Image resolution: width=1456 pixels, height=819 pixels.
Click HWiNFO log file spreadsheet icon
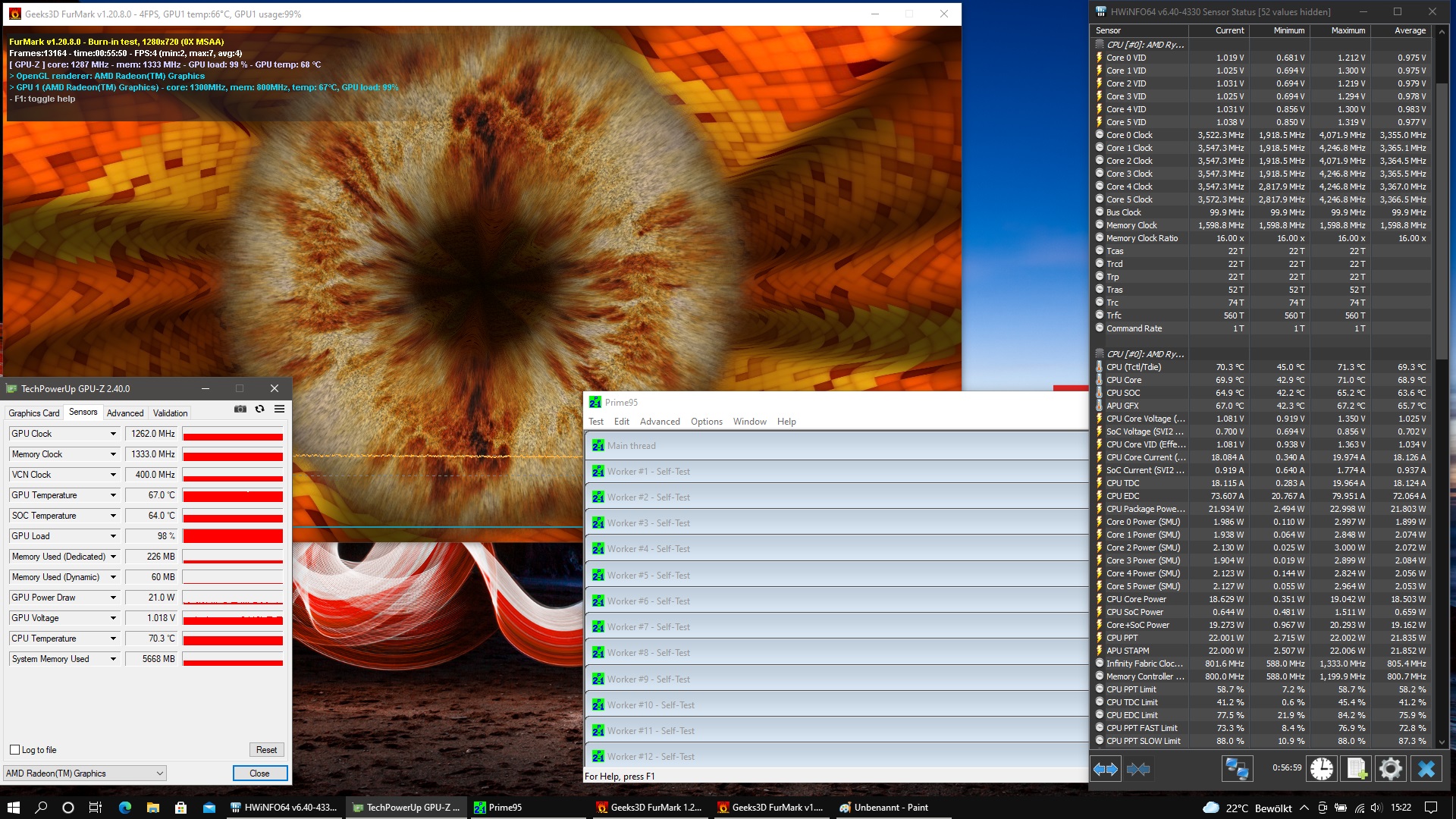click(x=1357, y=769)
